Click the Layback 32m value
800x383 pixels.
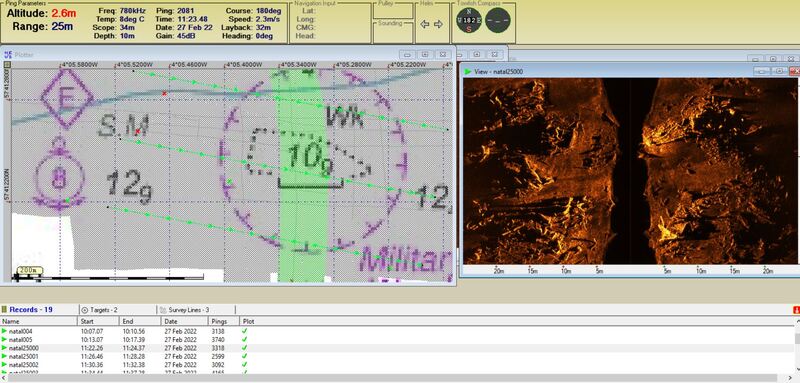pyautogui.click(x=263, y=28)
